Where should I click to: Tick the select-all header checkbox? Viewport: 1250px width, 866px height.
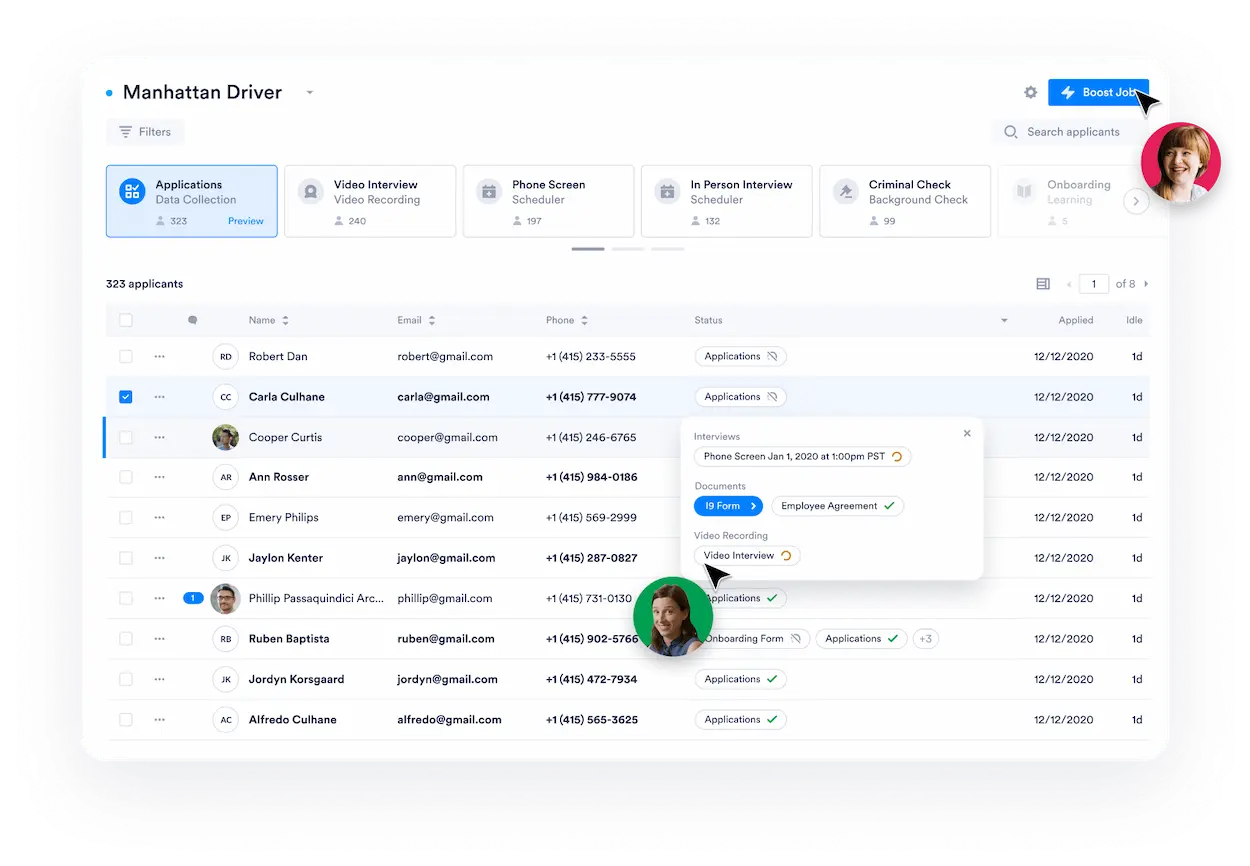(126, 321)
